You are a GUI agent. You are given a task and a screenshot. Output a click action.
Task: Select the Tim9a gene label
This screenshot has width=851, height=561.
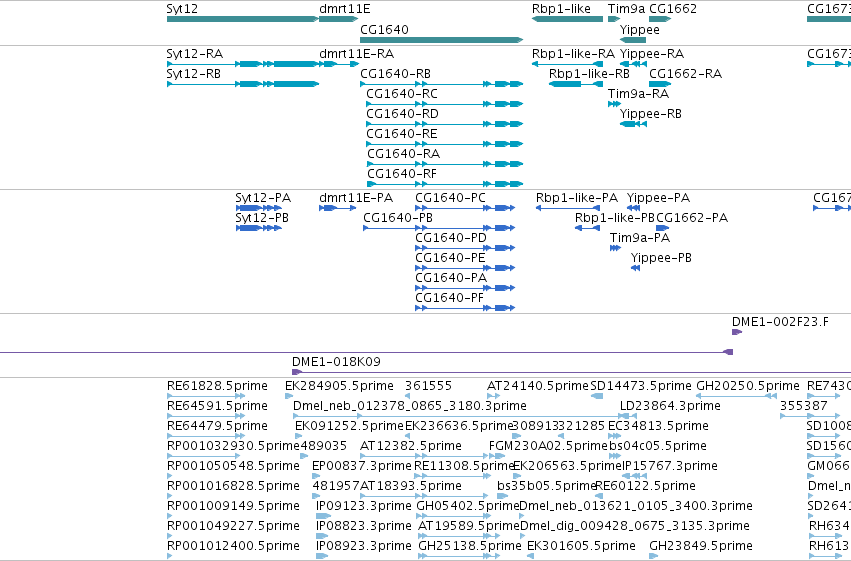pos(626,9)
